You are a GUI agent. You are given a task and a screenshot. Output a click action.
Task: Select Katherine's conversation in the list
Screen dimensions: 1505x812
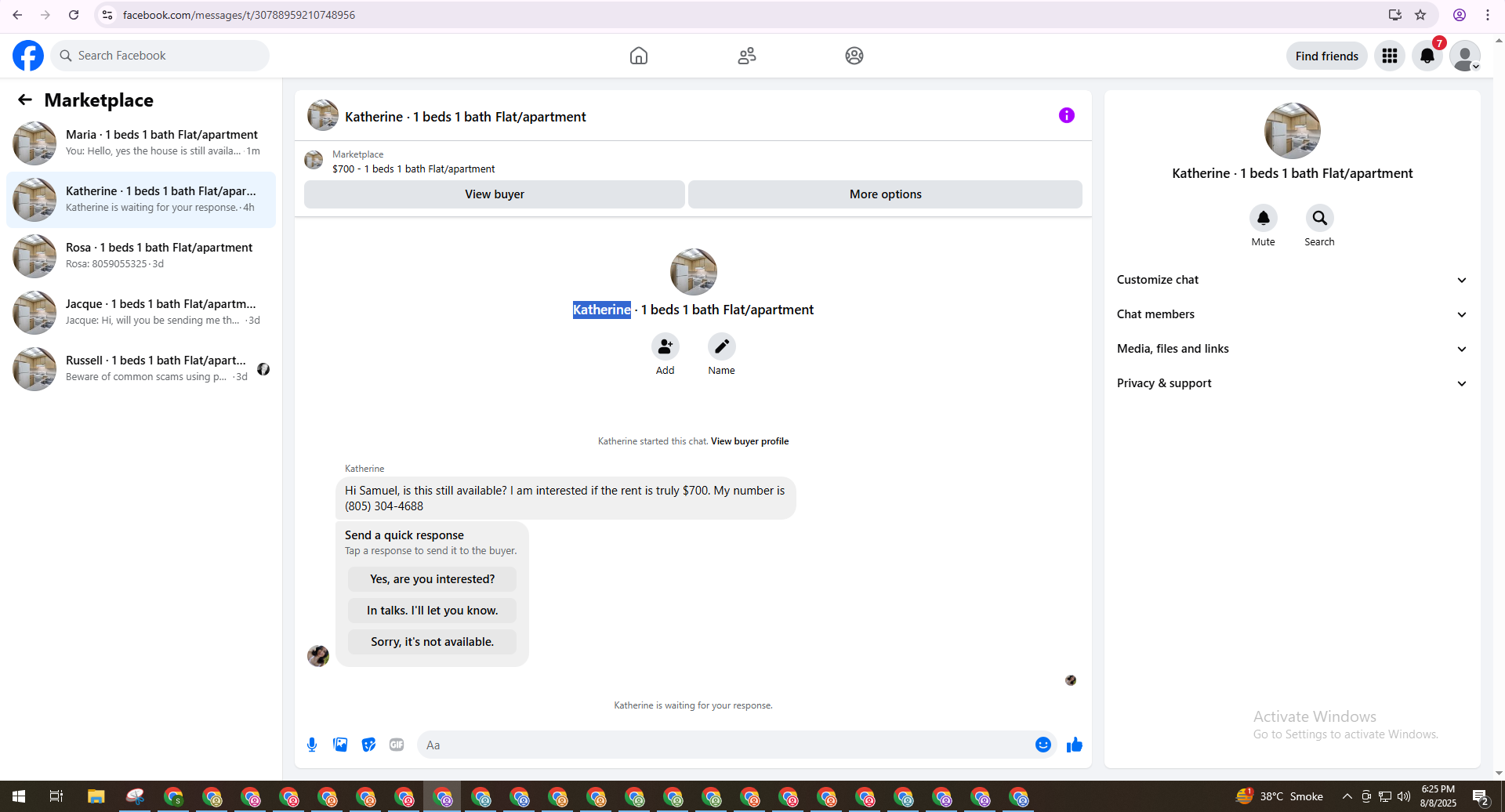coord(141,200)
